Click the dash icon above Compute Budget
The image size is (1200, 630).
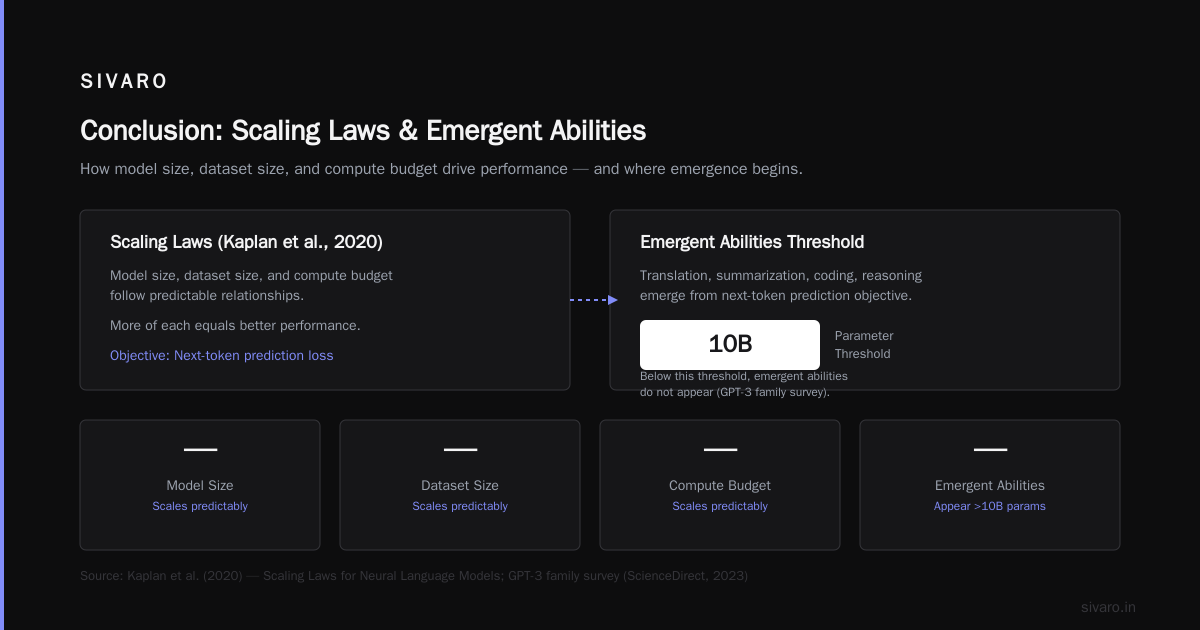[x=720, y=450]
